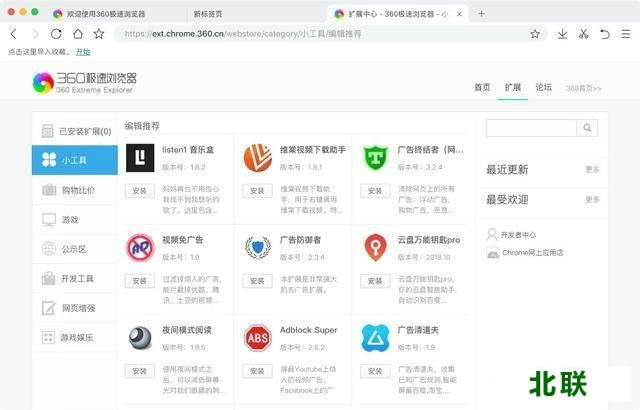Click the 夜间模式阅读 sphere icon
The image size is (640, 410).
tap(140, 338)
